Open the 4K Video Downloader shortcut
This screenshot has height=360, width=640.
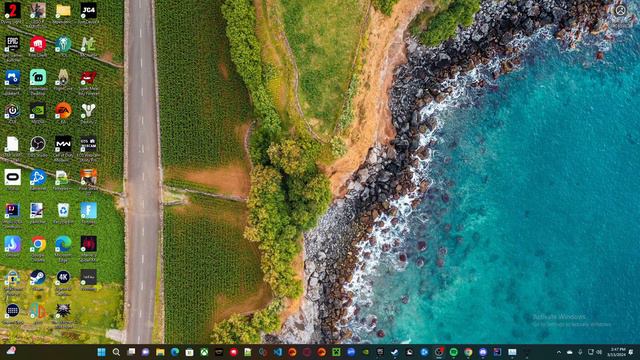click(63, 278)
